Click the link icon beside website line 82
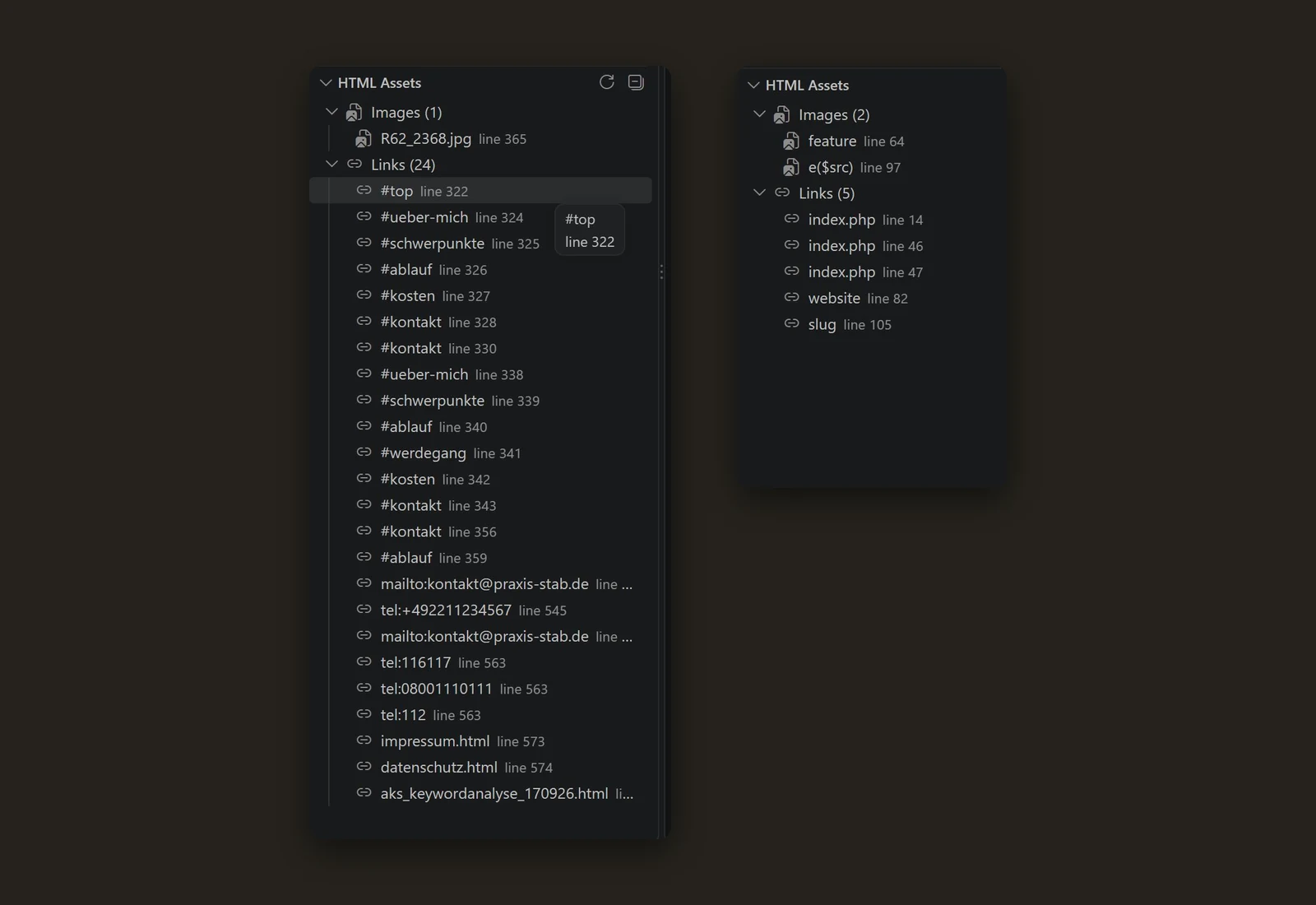Screen dimensions: 1316x905 791,298
